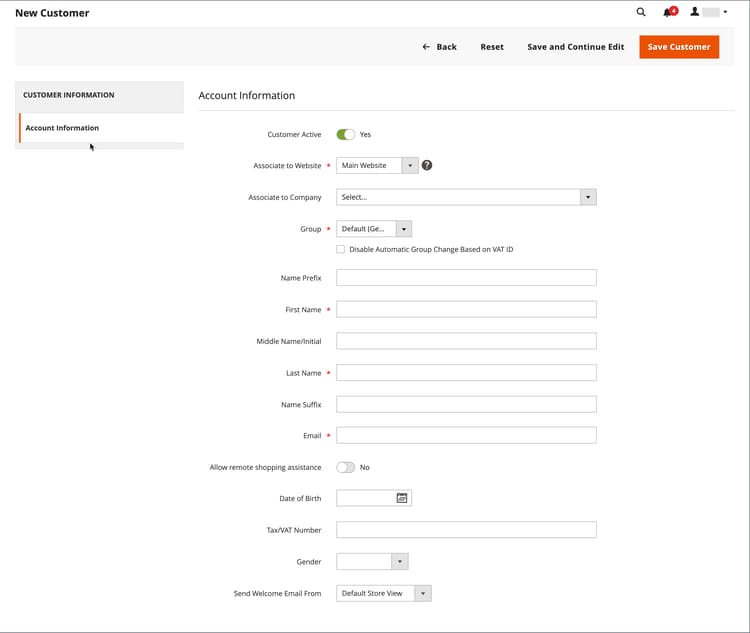Open the notifications bell icon
The image size is (750, 633).
click(x=670, y=12)
